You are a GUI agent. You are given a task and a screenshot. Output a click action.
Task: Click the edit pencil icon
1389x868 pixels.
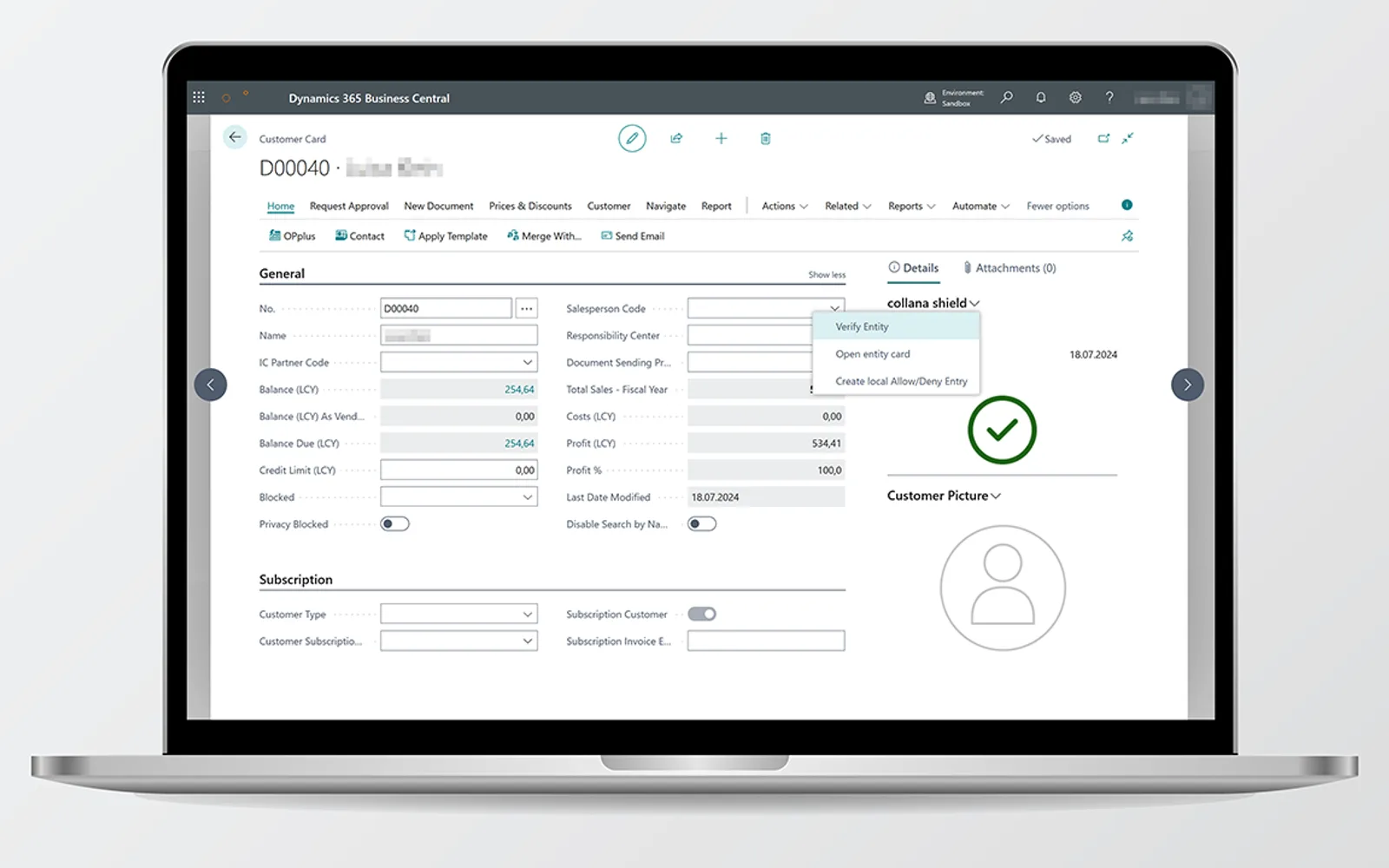[x=632, y=138]
